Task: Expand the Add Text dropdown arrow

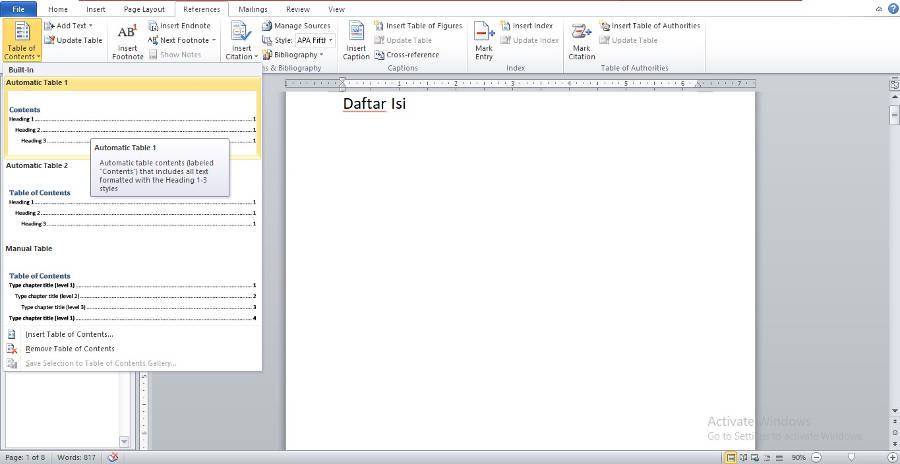Action: coord(91,26)
